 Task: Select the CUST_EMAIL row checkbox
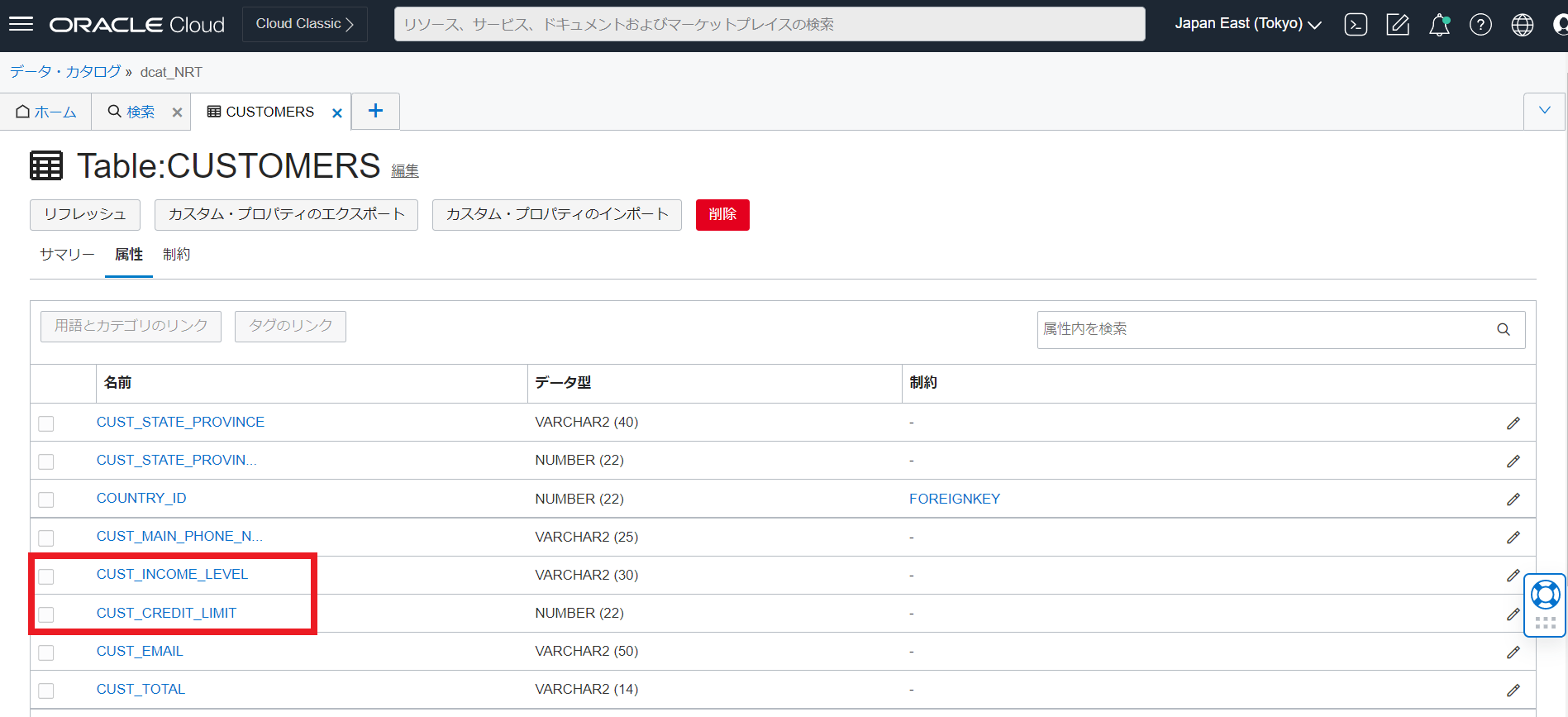tap(46, 652)
